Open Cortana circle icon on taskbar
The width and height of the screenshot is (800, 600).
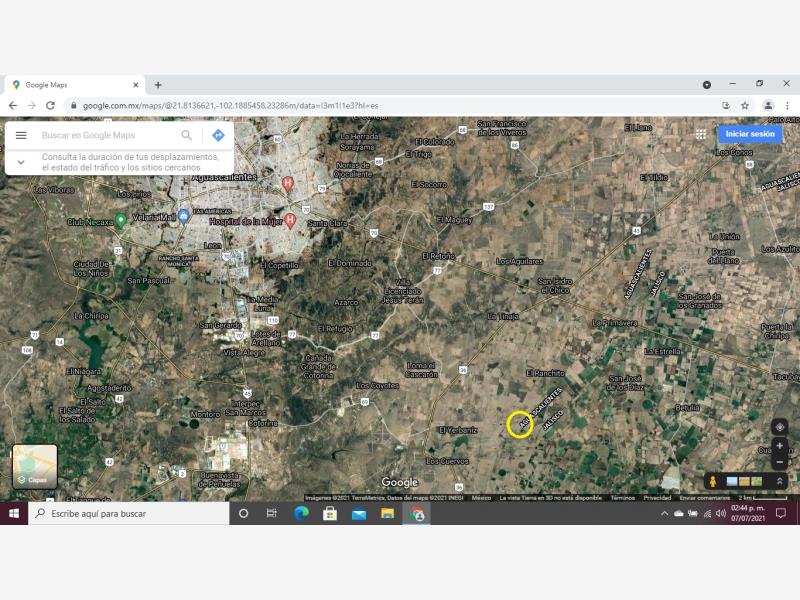coord(243,513)
